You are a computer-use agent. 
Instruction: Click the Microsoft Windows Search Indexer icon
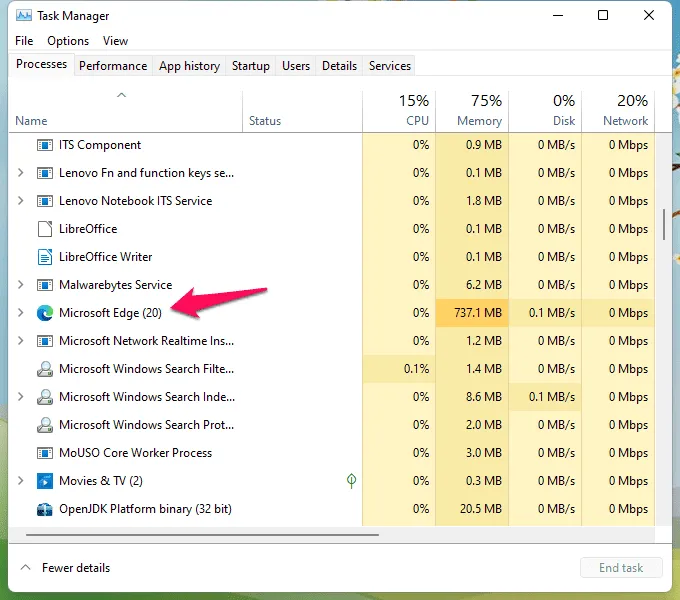(45, 397)
